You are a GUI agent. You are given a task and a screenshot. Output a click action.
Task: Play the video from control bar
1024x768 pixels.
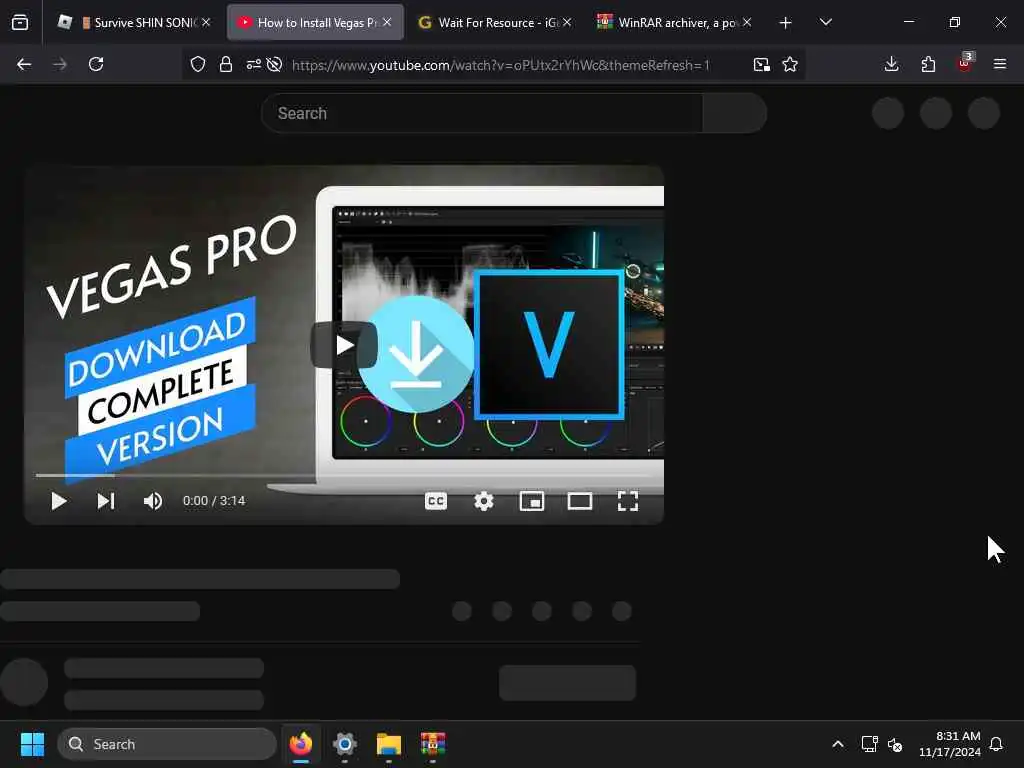coord(59,501)
